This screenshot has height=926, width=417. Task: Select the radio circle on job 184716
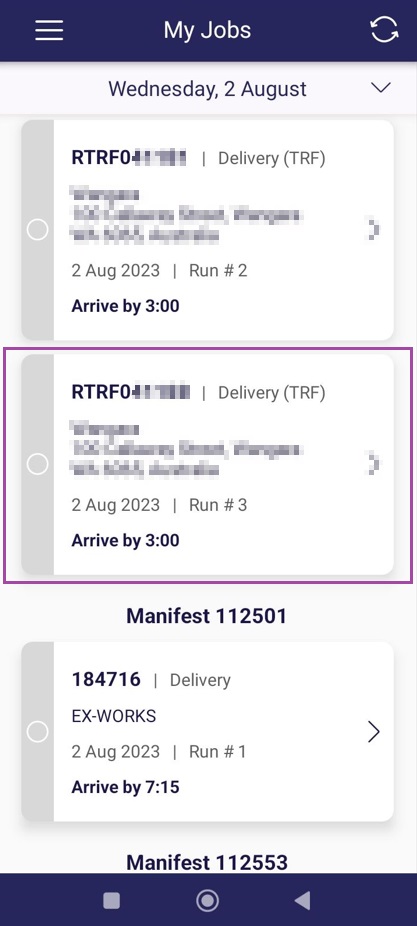click(38, 732)
